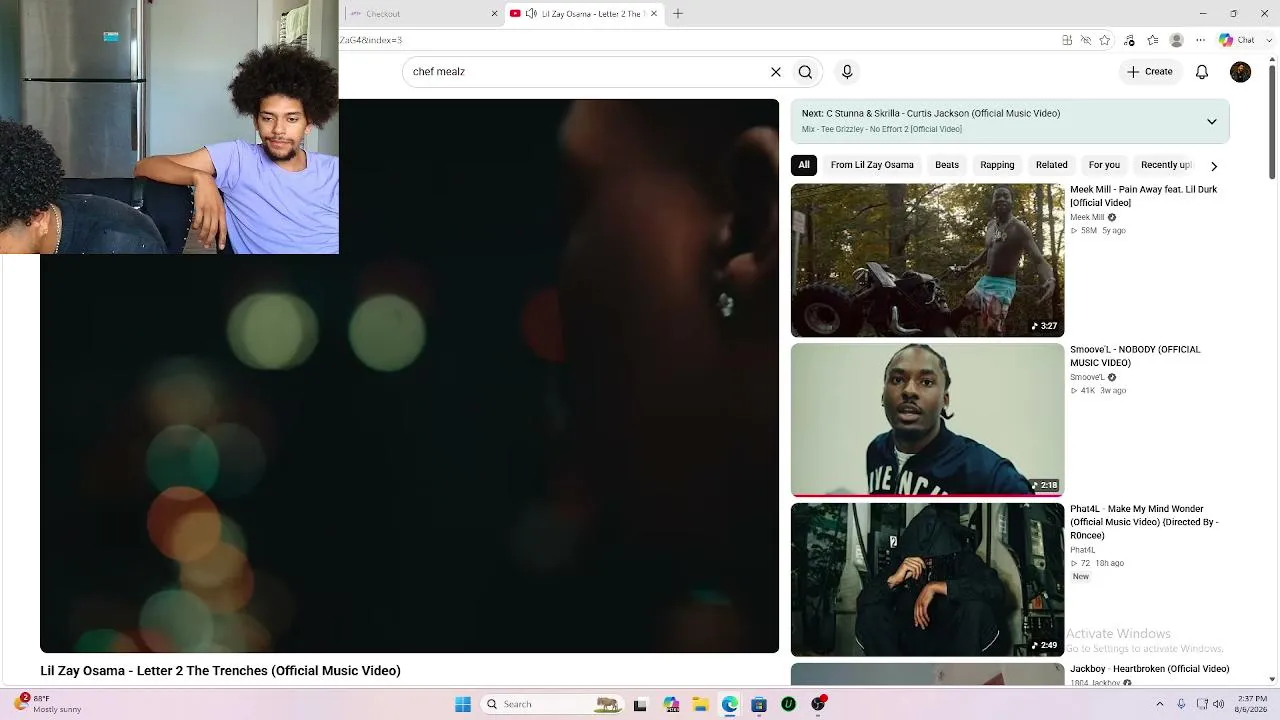Click the YouTube search magnifier button
Image resolution: width=1280 pixels, height=720 pixels.
click(805, 72)
